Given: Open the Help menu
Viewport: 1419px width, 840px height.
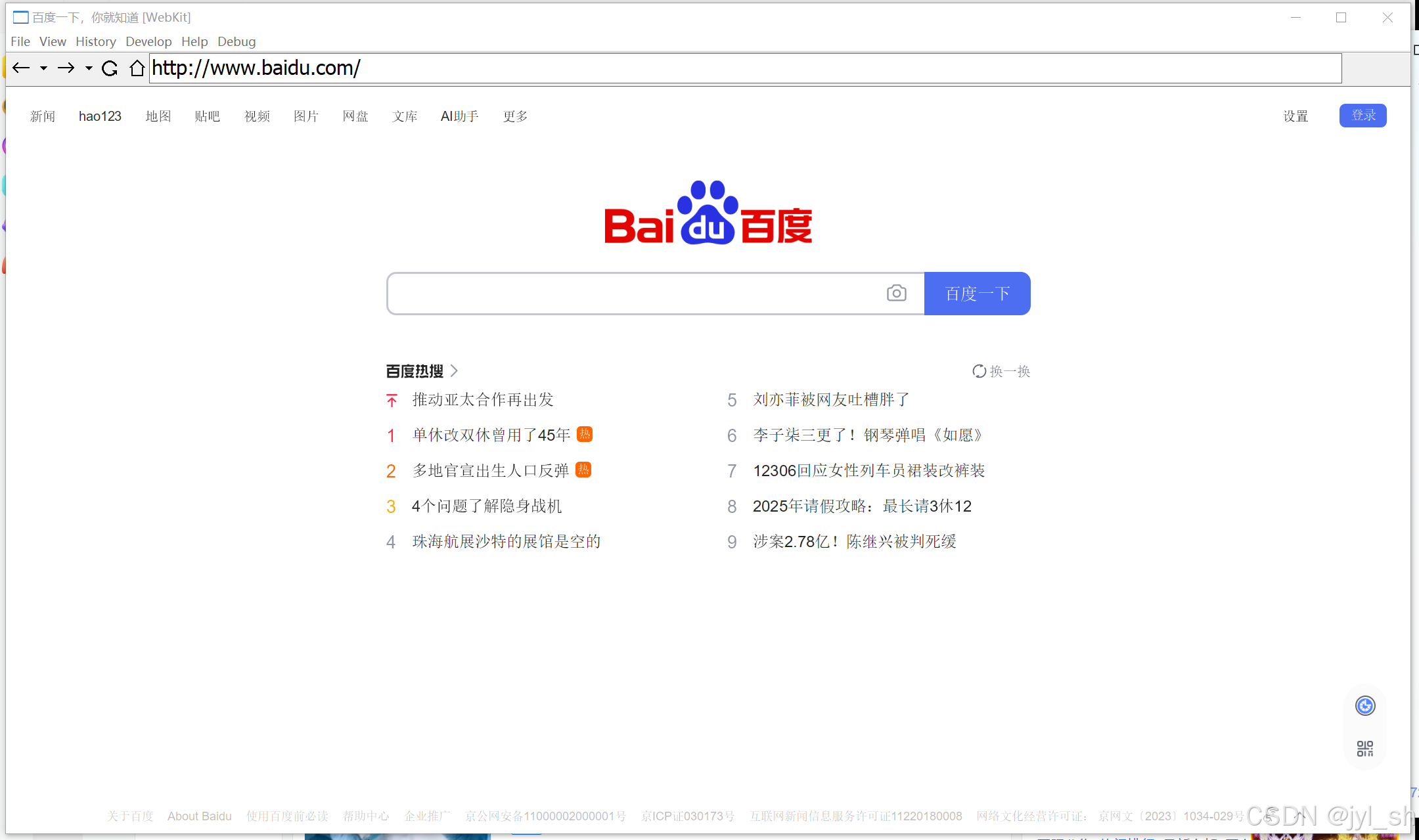Looking at the screenshot, I should pyautogui.click(x=194, y=41).
